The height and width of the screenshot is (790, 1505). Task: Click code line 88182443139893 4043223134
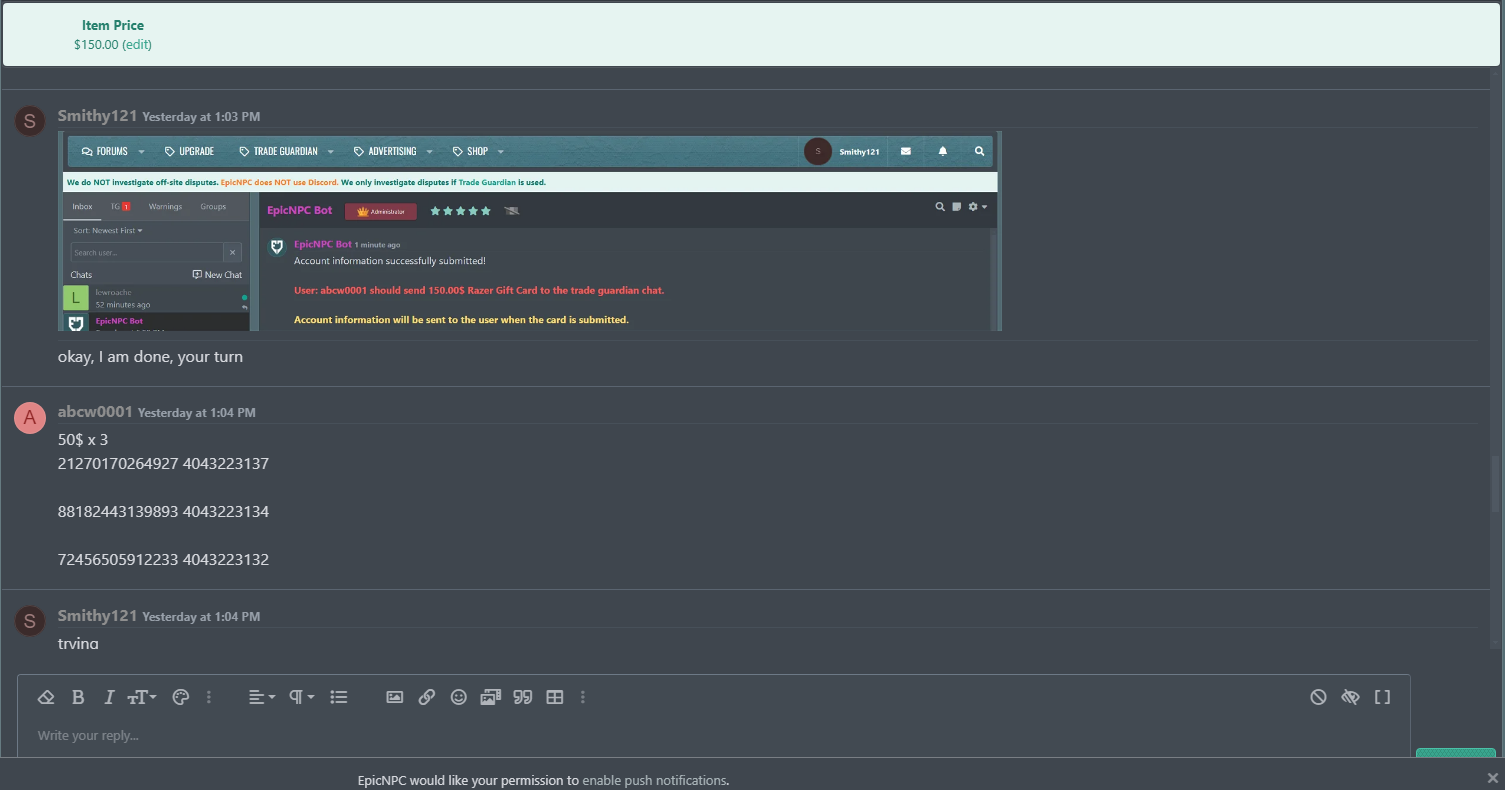[163, 512]
